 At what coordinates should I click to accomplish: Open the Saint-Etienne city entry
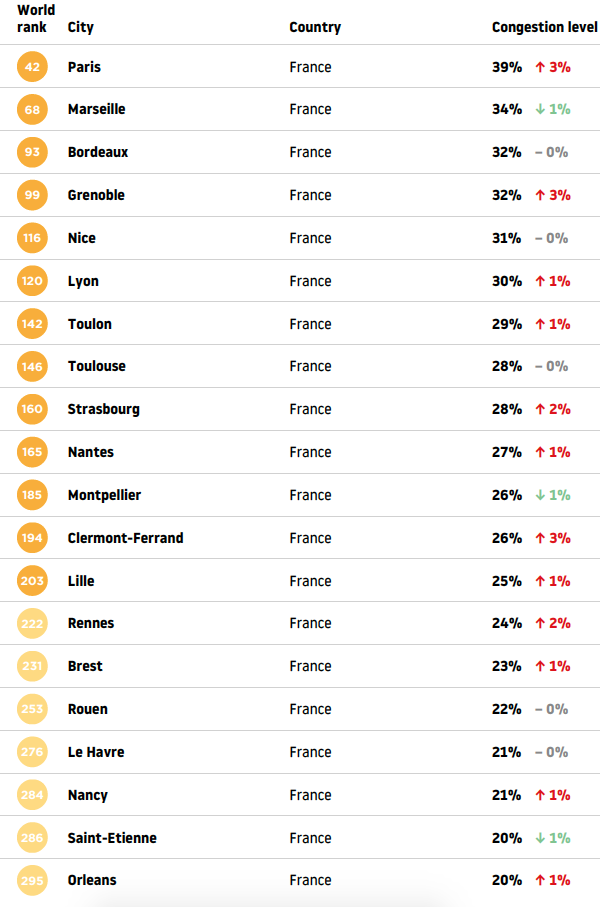[x=112, y=838]
